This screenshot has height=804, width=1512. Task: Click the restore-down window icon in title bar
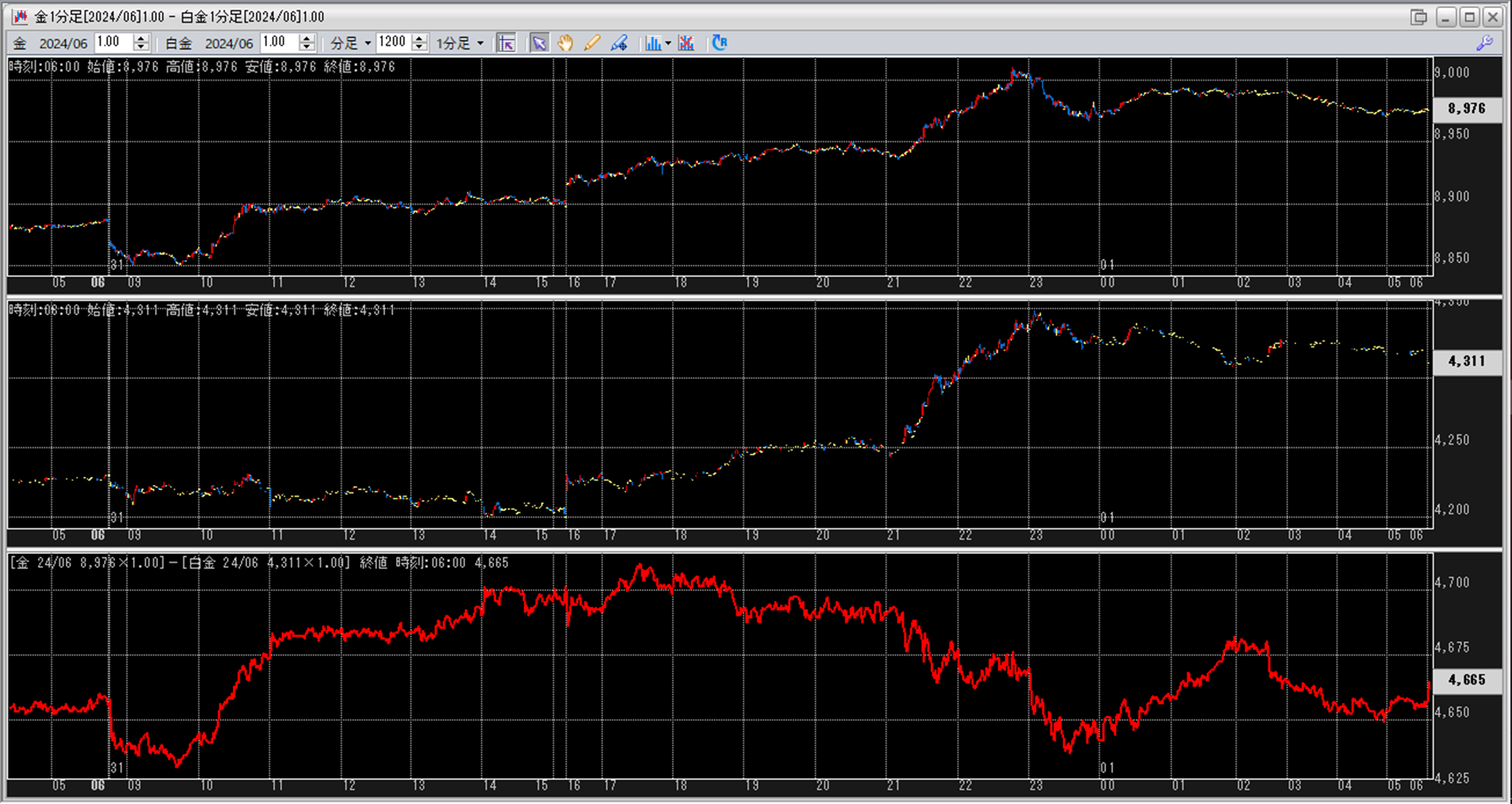[1419, 16]
